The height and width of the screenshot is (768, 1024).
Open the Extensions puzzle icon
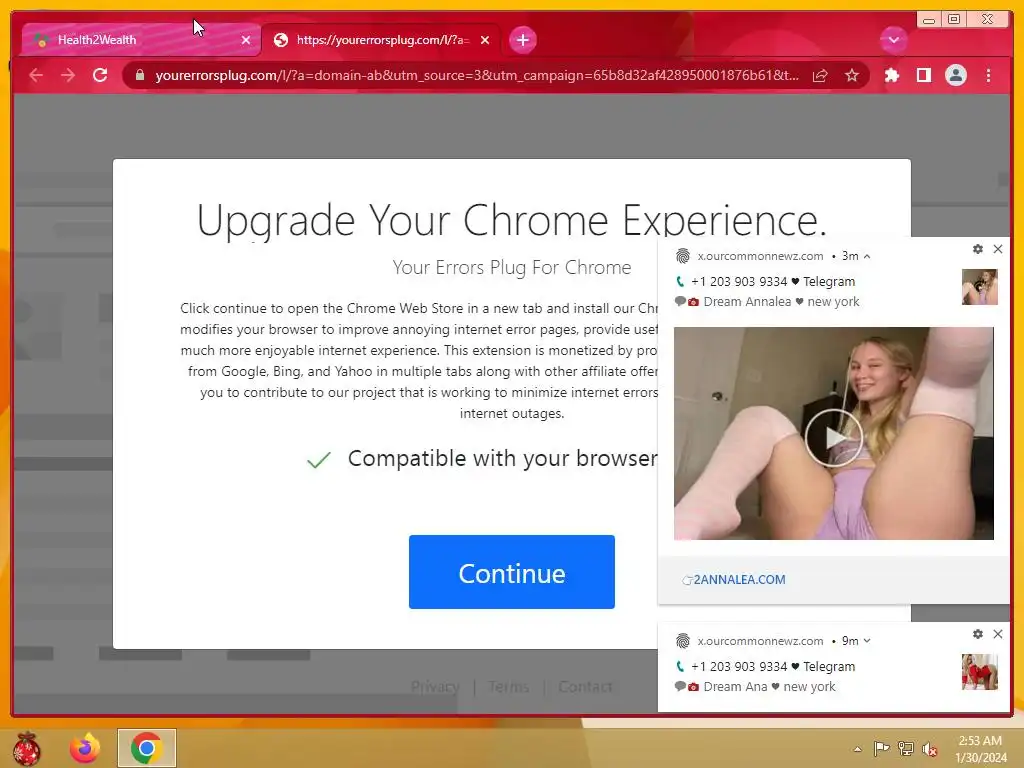tap(891, 75)
